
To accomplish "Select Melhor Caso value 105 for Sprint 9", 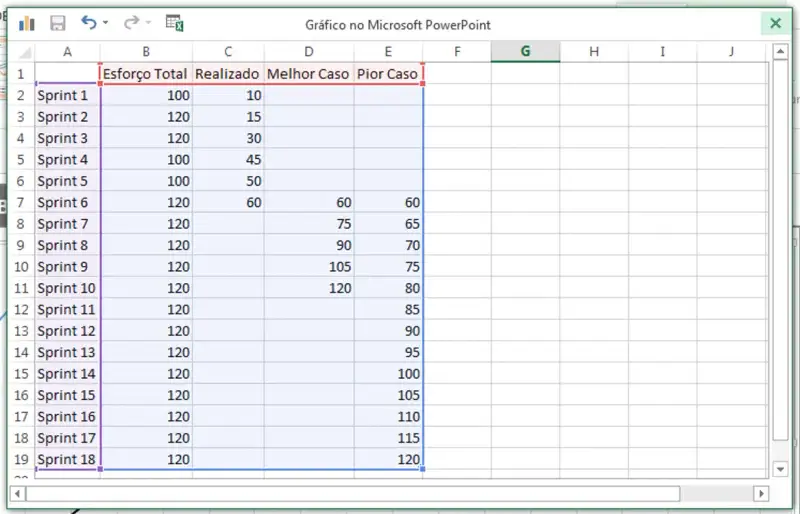I will point(309,267).
